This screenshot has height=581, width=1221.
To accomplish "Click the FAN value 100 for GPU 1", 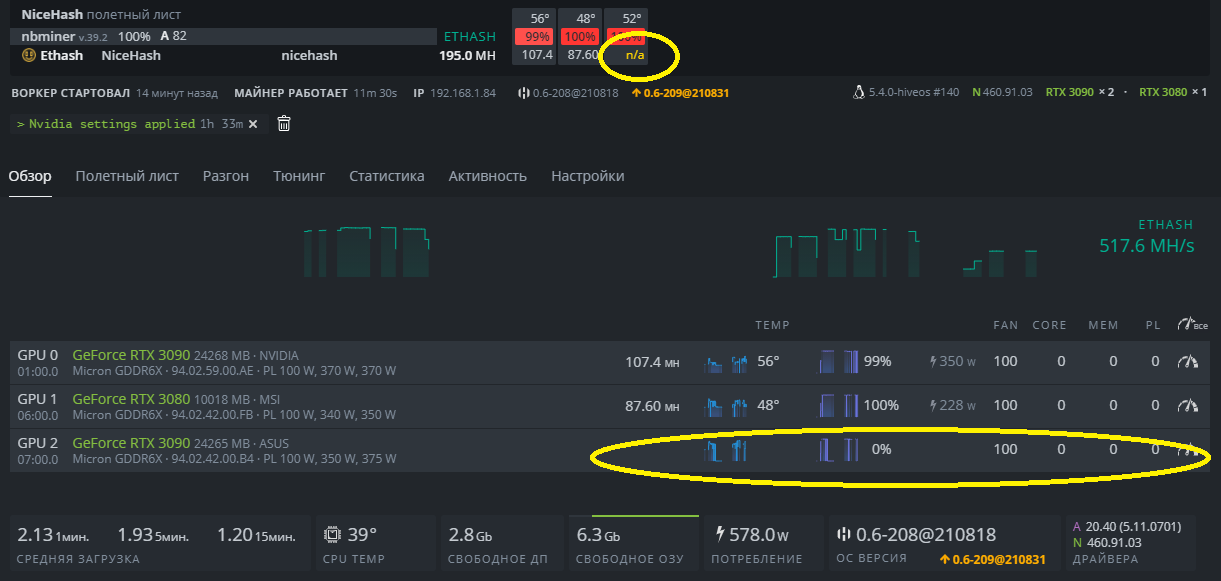I will 1005,405.
